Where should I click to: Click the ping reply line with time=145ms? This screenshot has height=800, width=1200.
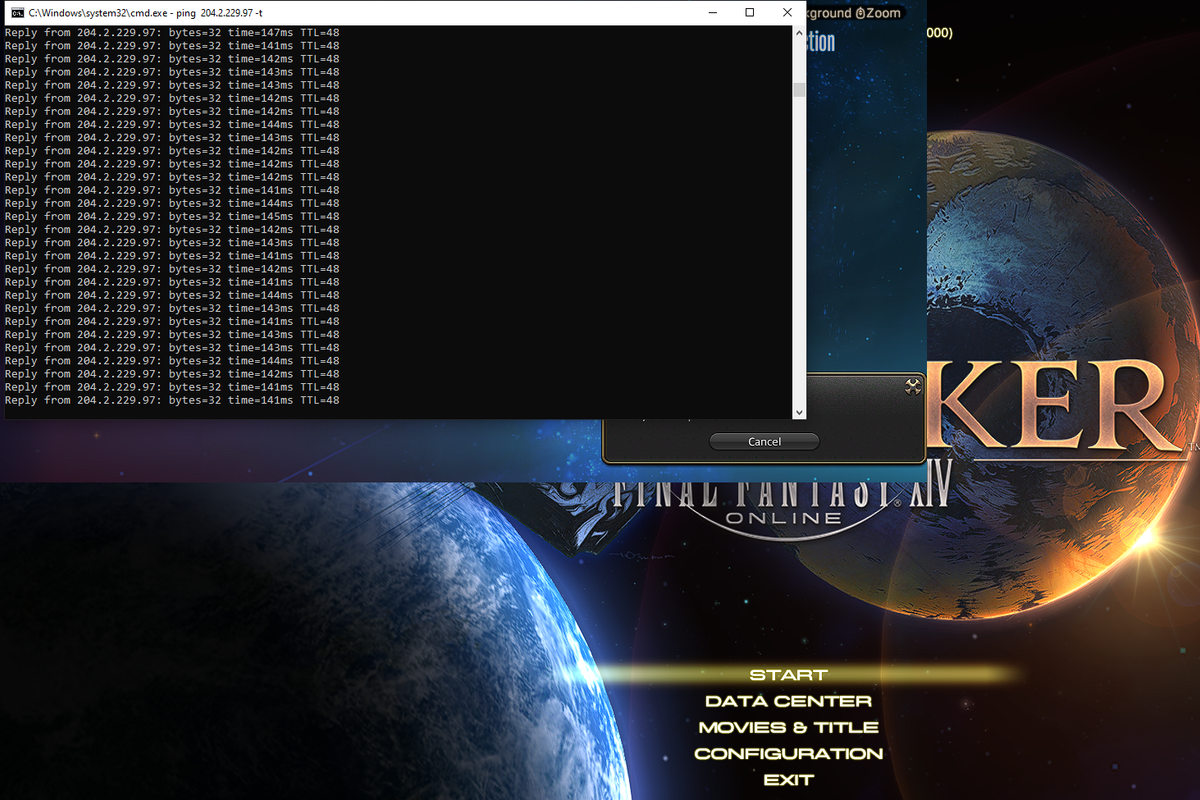pyautogui.click(x=172, y=216)
